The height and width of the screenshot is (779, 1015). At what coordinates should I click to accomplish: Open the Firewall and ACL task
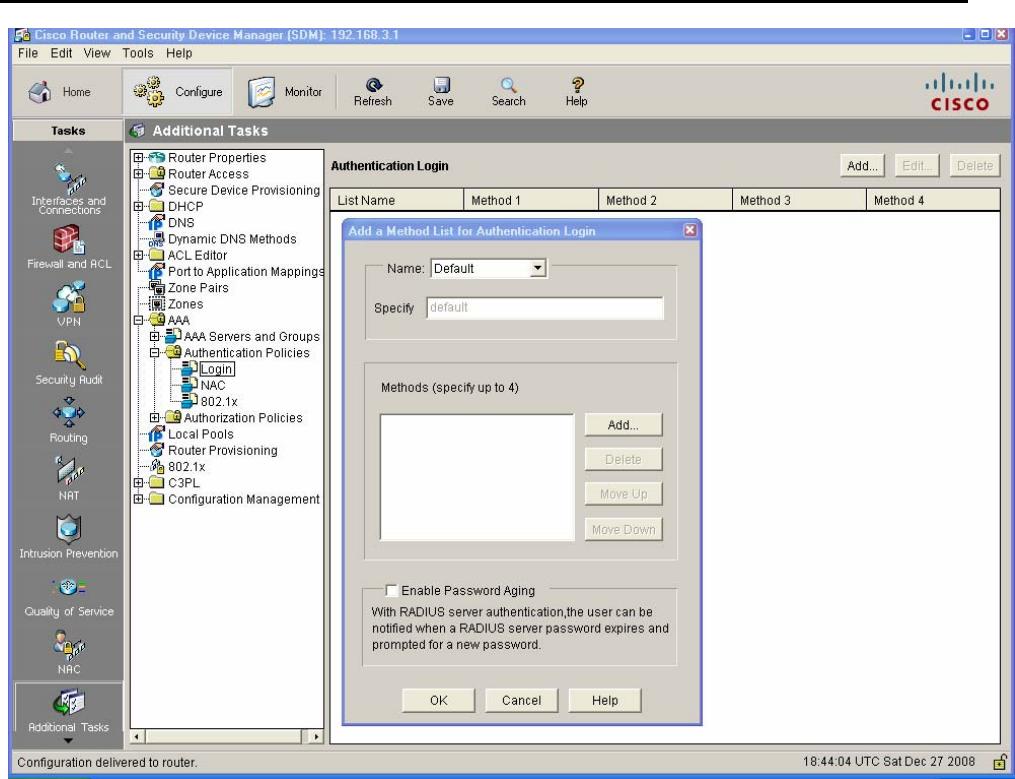tap(69, 247)
